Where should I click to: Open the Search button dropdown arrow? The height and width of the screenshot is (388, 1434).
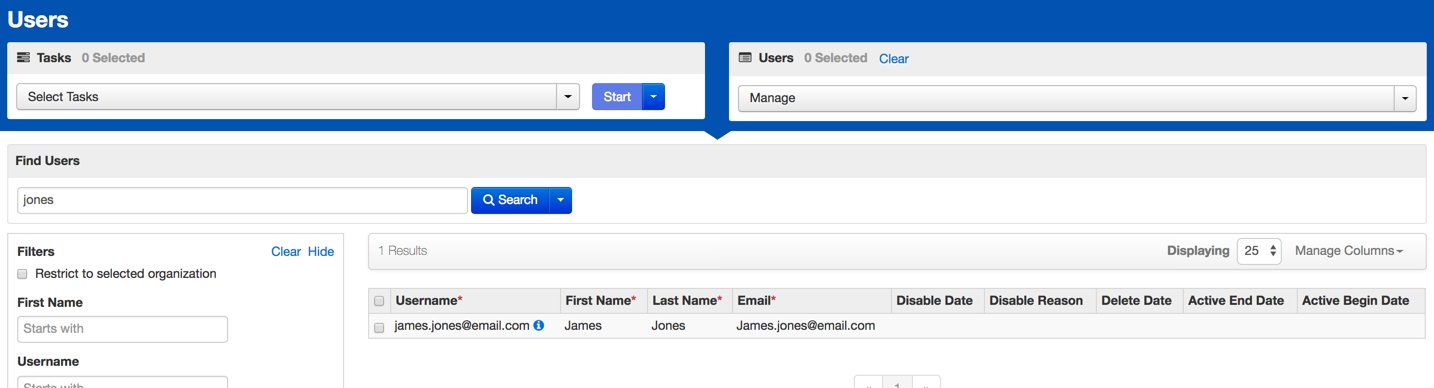[x=561, y=200]
